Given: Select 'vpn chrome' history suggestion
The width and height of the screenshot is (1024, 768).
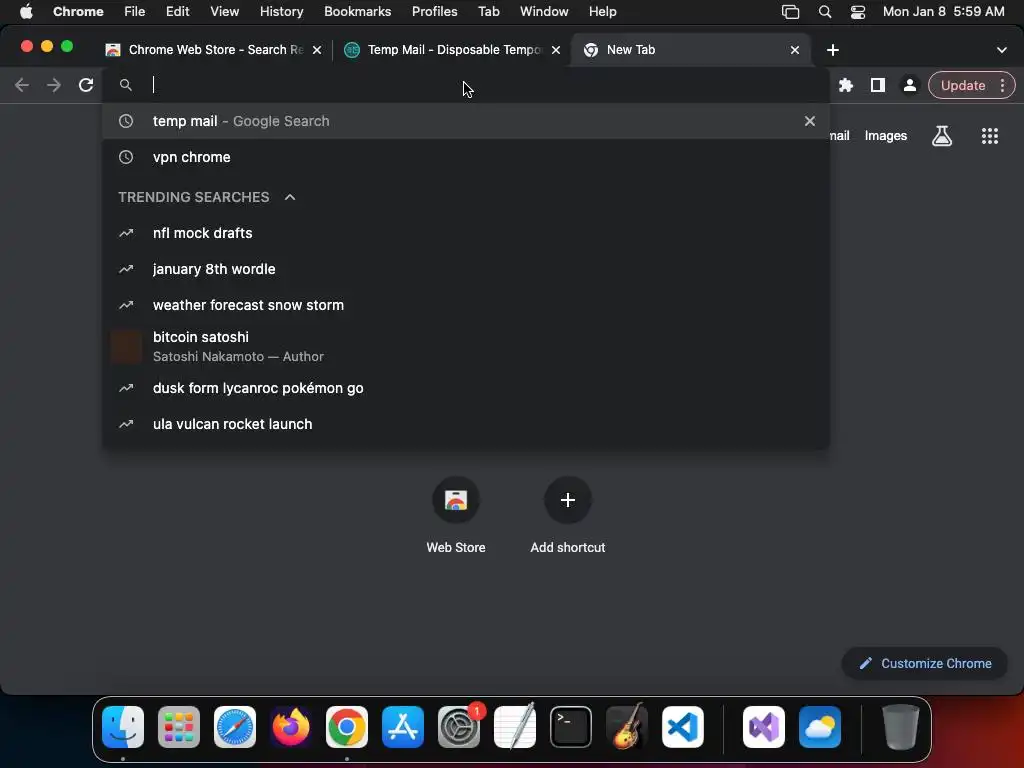Looking at the screenshot, I should tap(466, 157).
